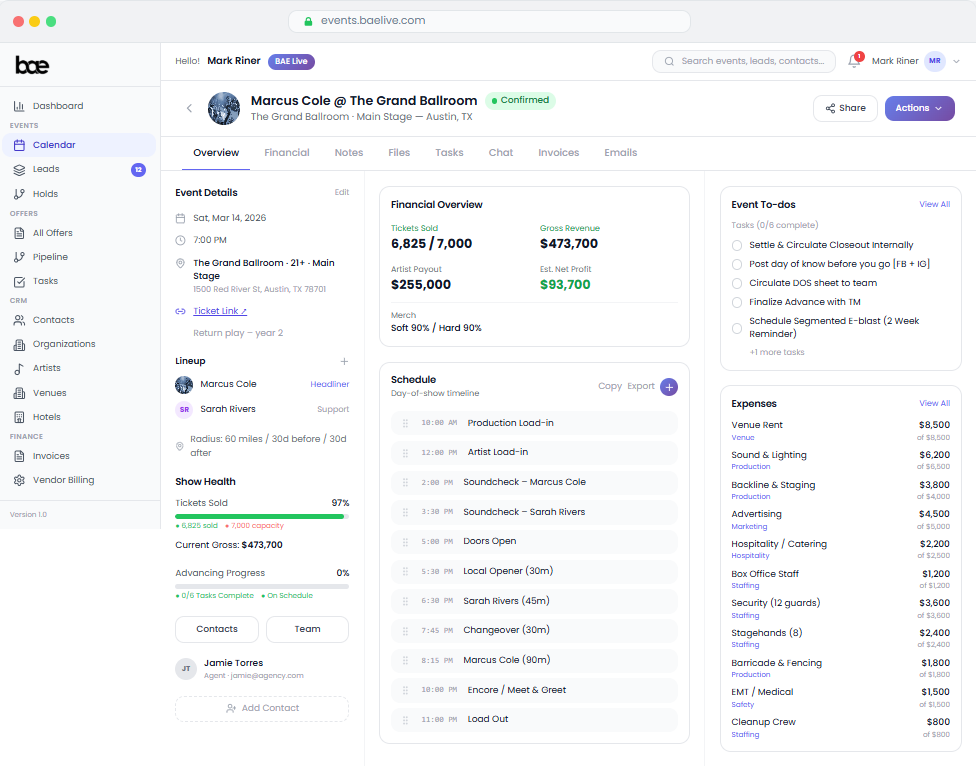This screenshot has height=766, width=976.
Task: Open Calendar from the sidebar
Action: pyautogui.click(x=54, y=145)
